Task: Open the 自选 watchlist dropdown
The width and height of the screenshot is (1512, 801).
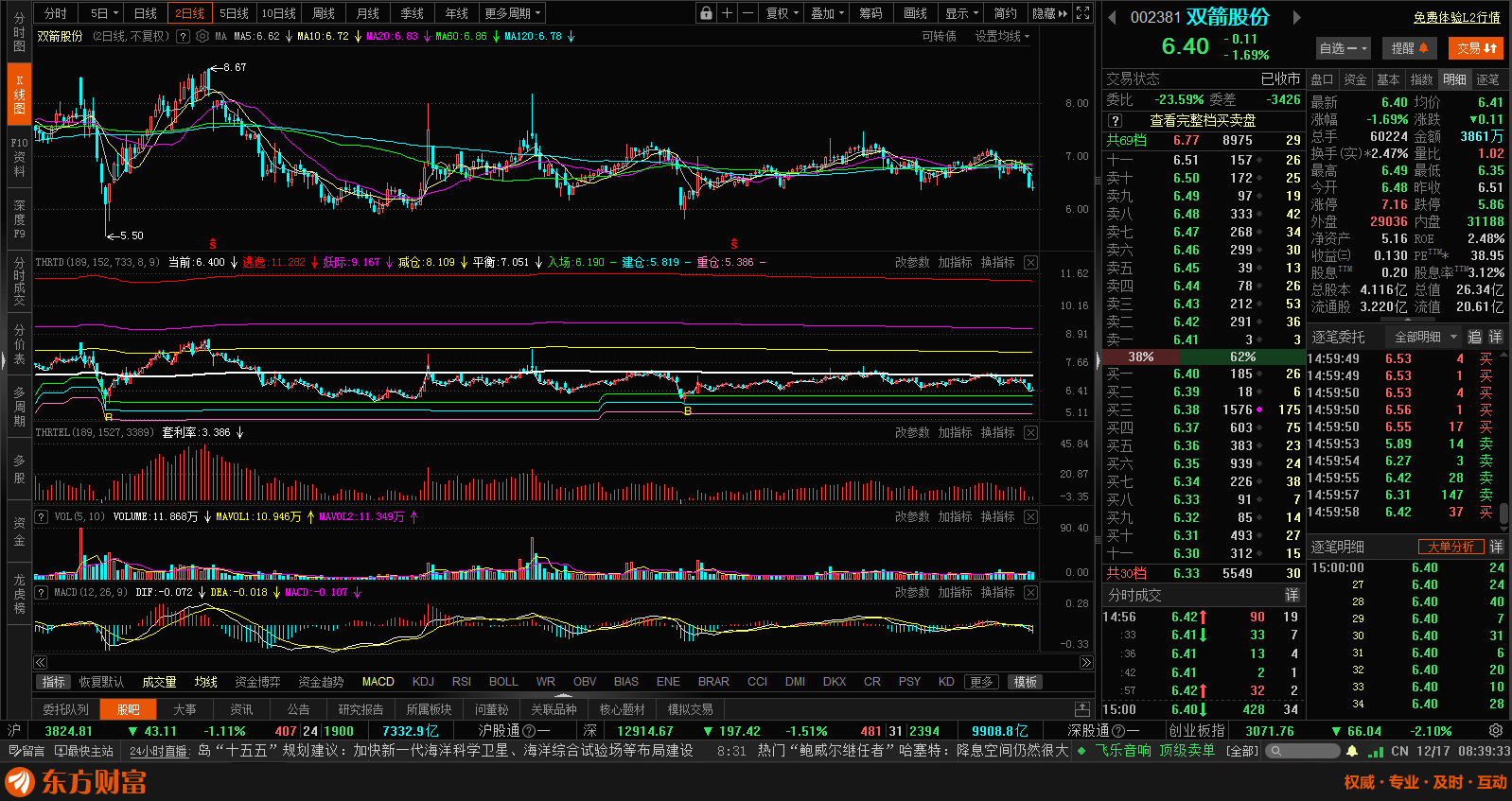Action: (1343, 48)
